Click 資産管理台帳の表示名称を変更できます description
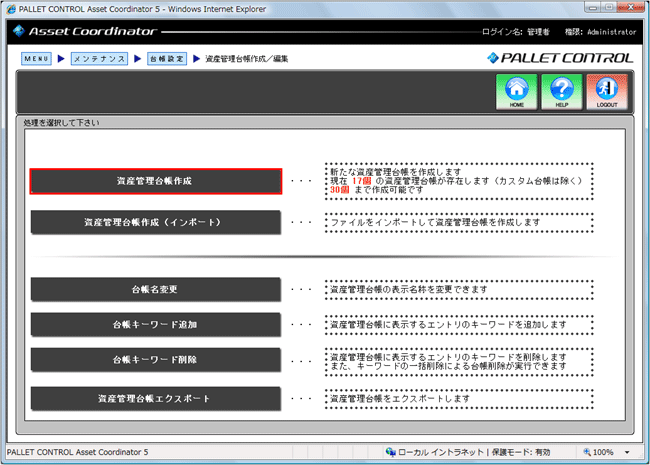 coord(409,289)
